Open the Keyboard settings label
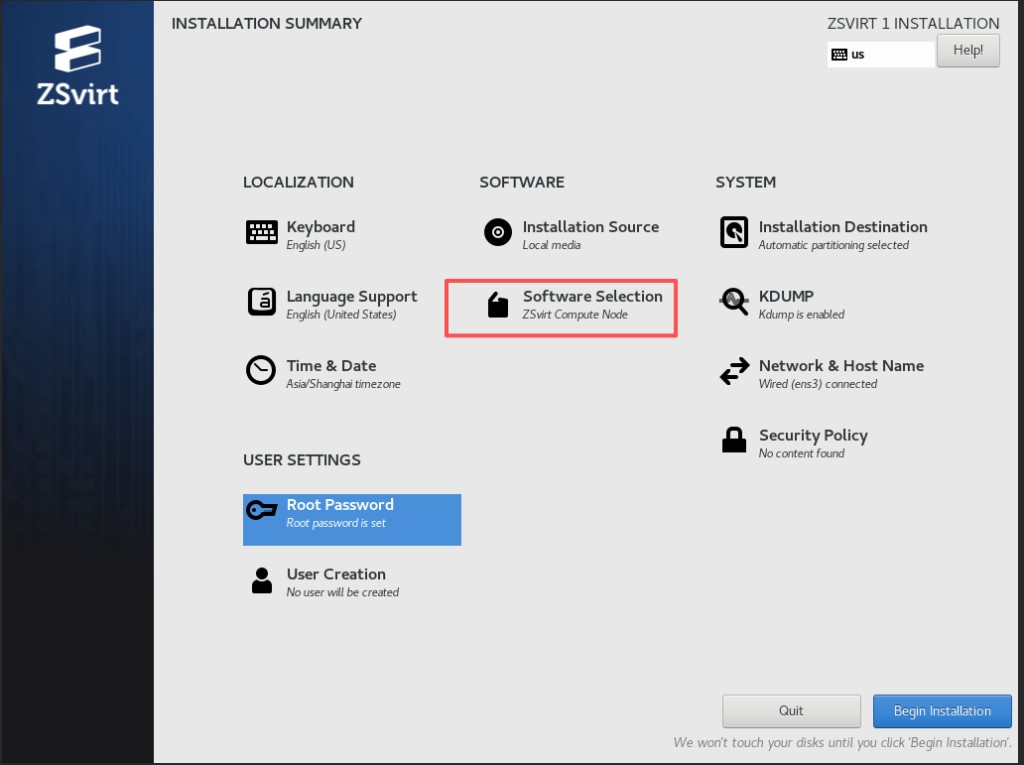 coord(321,227)
